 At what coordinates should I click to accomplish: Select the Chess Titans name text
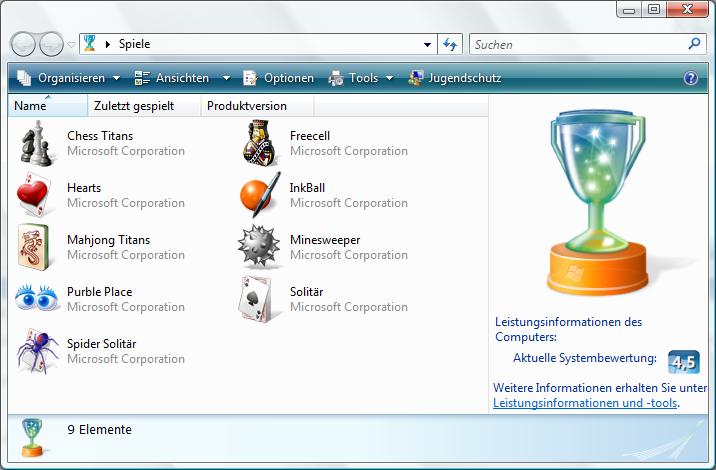[100, 136]
